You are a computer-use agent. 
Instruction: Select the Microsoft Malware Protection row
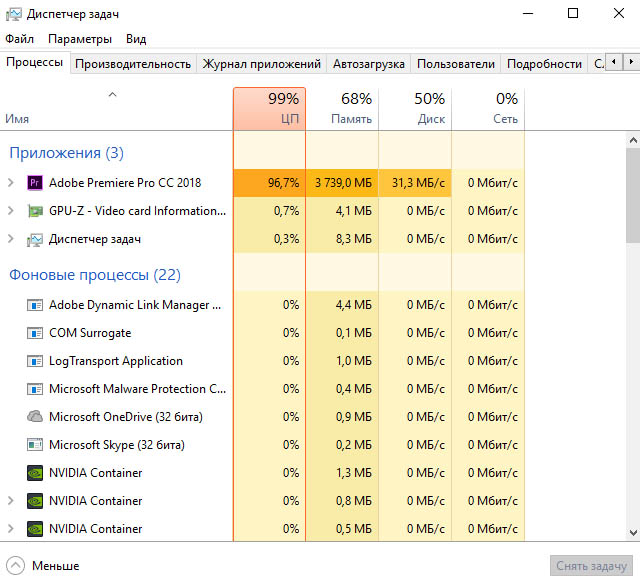click(262, 389)
